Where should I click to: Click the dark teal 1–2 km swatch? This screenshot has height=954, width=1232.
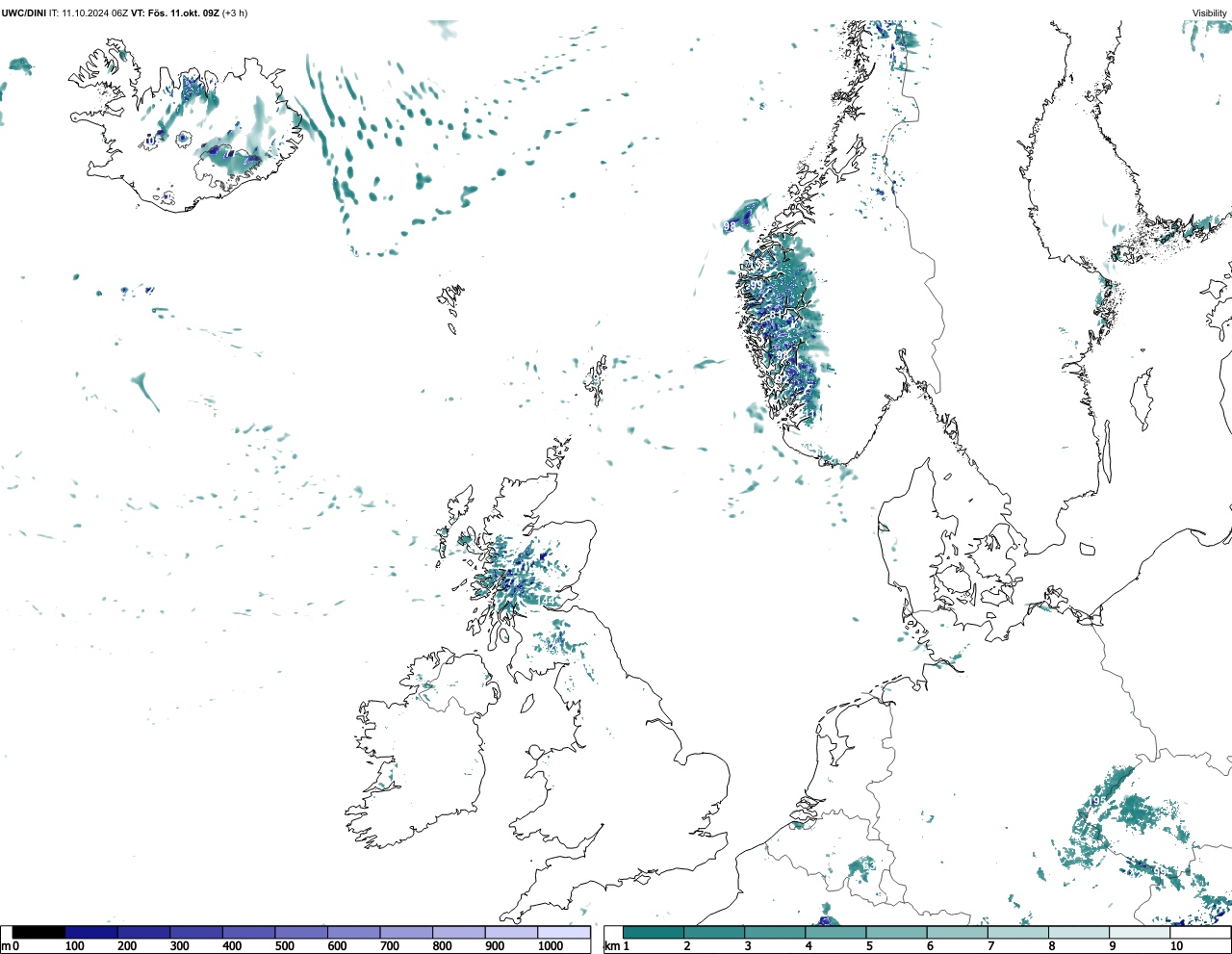pos(654,932)
